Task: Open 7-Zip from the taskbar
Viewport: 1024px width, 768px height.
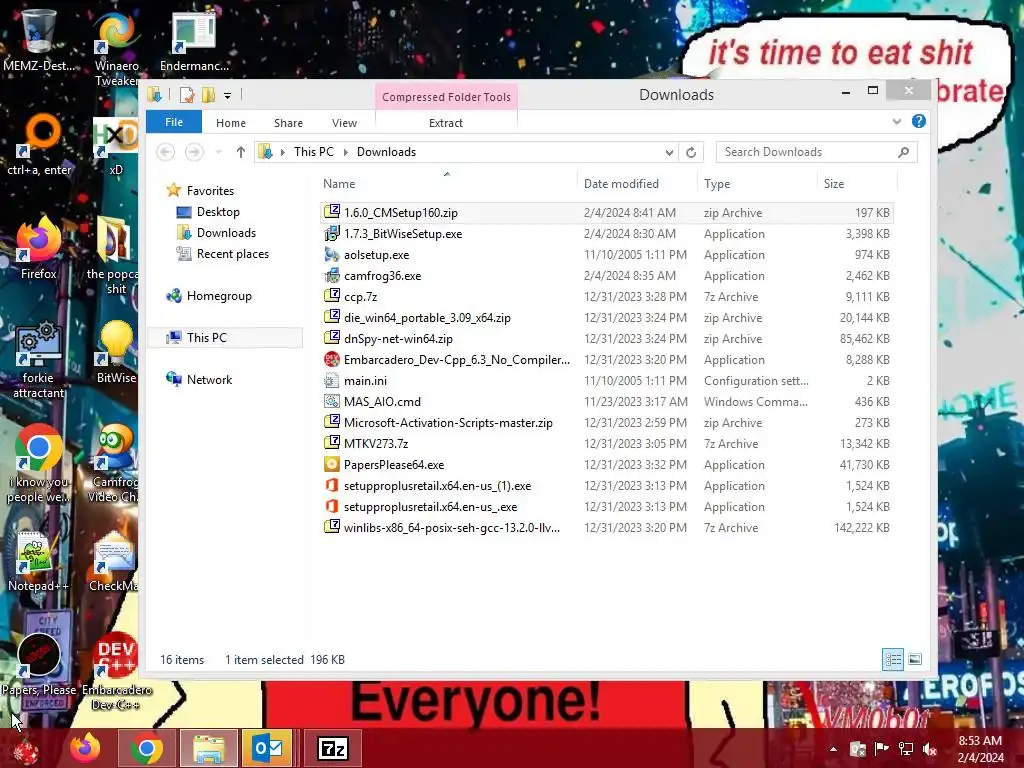Action: tap(332, 748)
